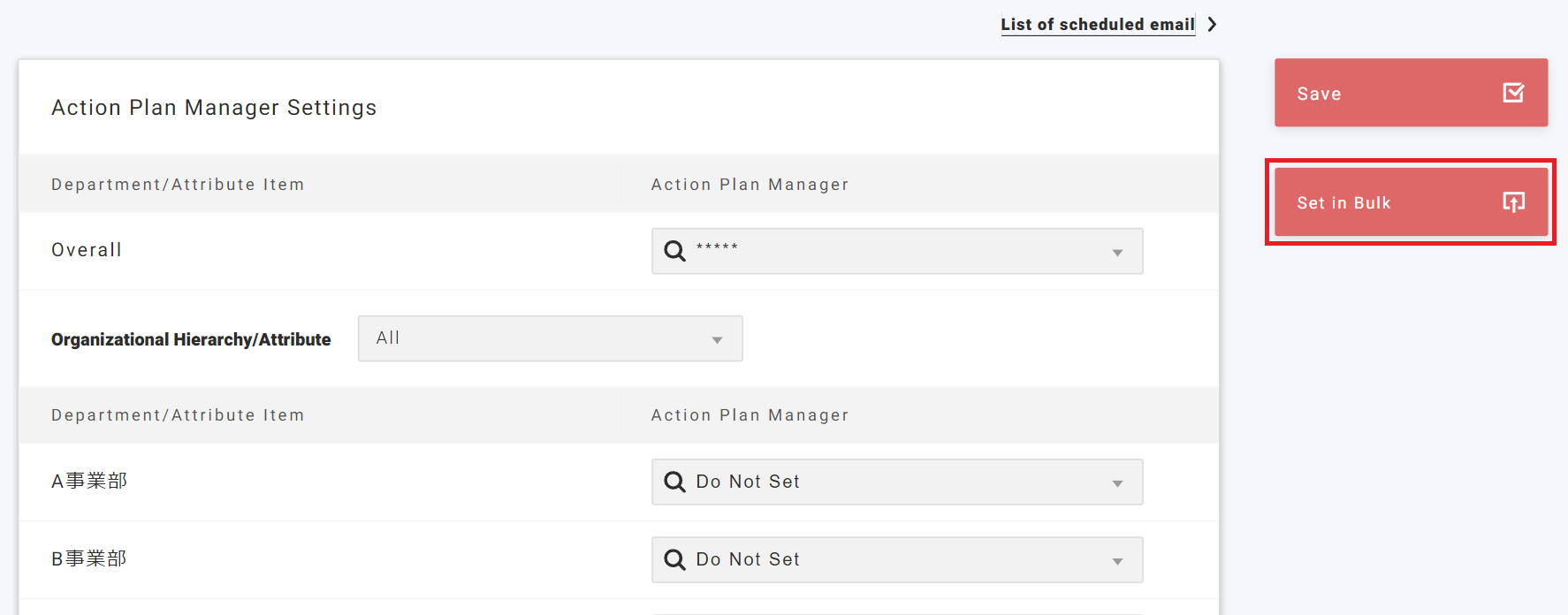Screen dimensions: 1568x615
Task: Click the search icon in Overall manager field
Action: pos(674,251)
